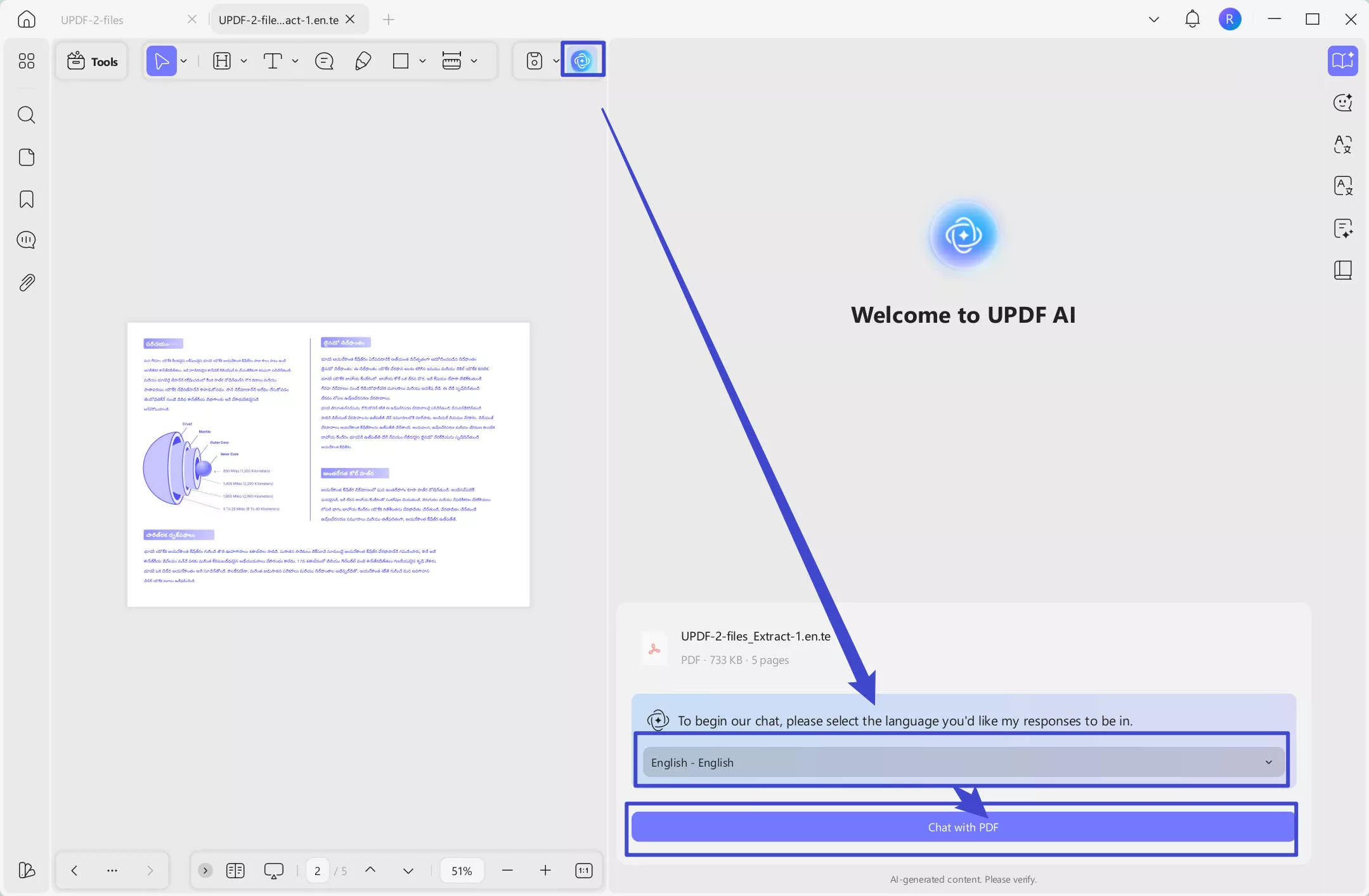Open a new tab with the plus button
The width and height of the screenshot is (1369, 896).
coord(388,20)
